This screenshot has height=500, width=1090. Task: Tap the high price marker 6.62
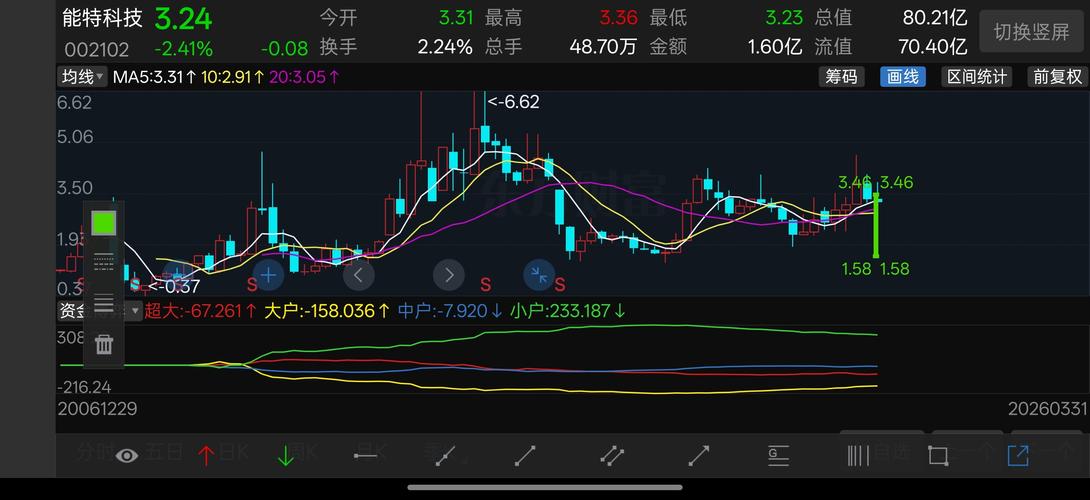pyautogui.click(x=513, y=102)
